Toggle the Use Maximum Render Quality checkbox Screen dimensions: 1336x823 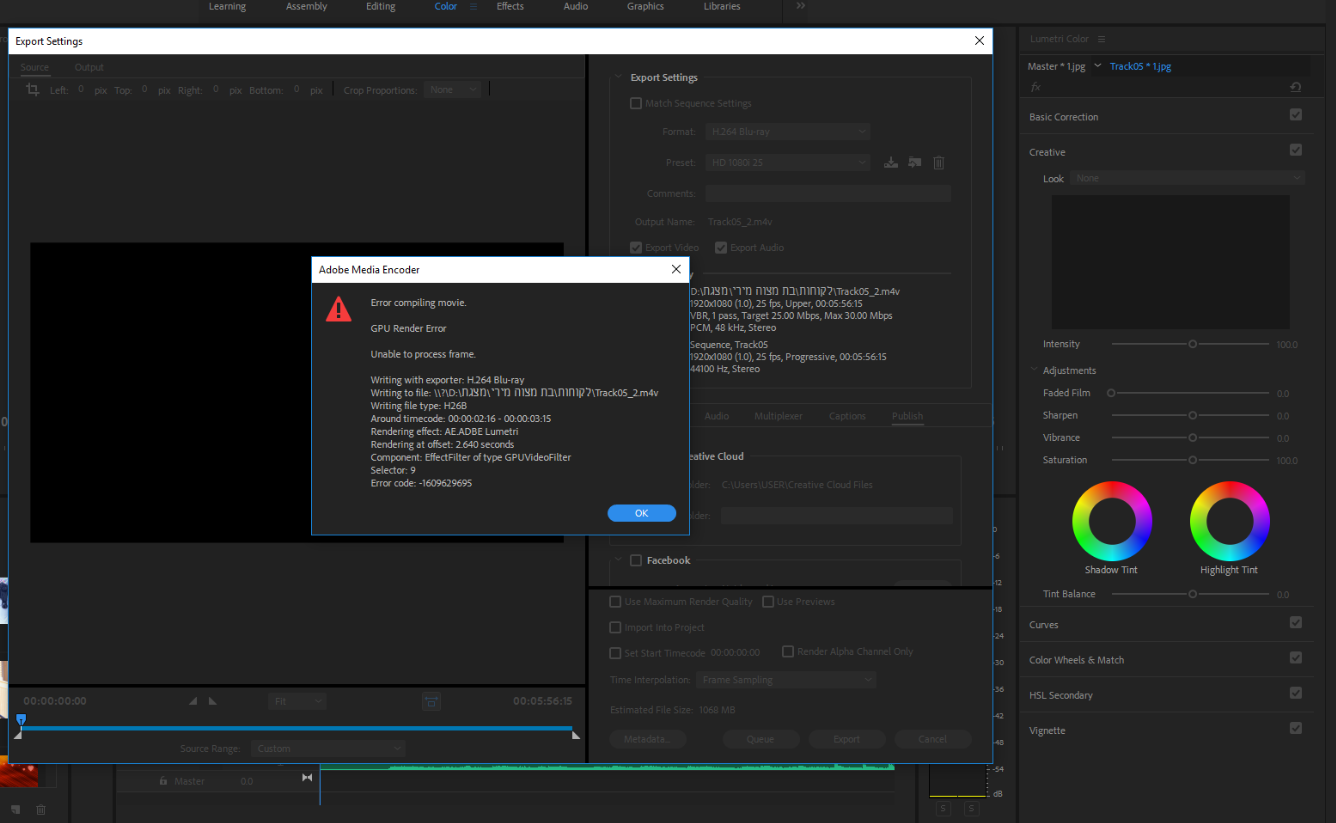click(616, 602)
